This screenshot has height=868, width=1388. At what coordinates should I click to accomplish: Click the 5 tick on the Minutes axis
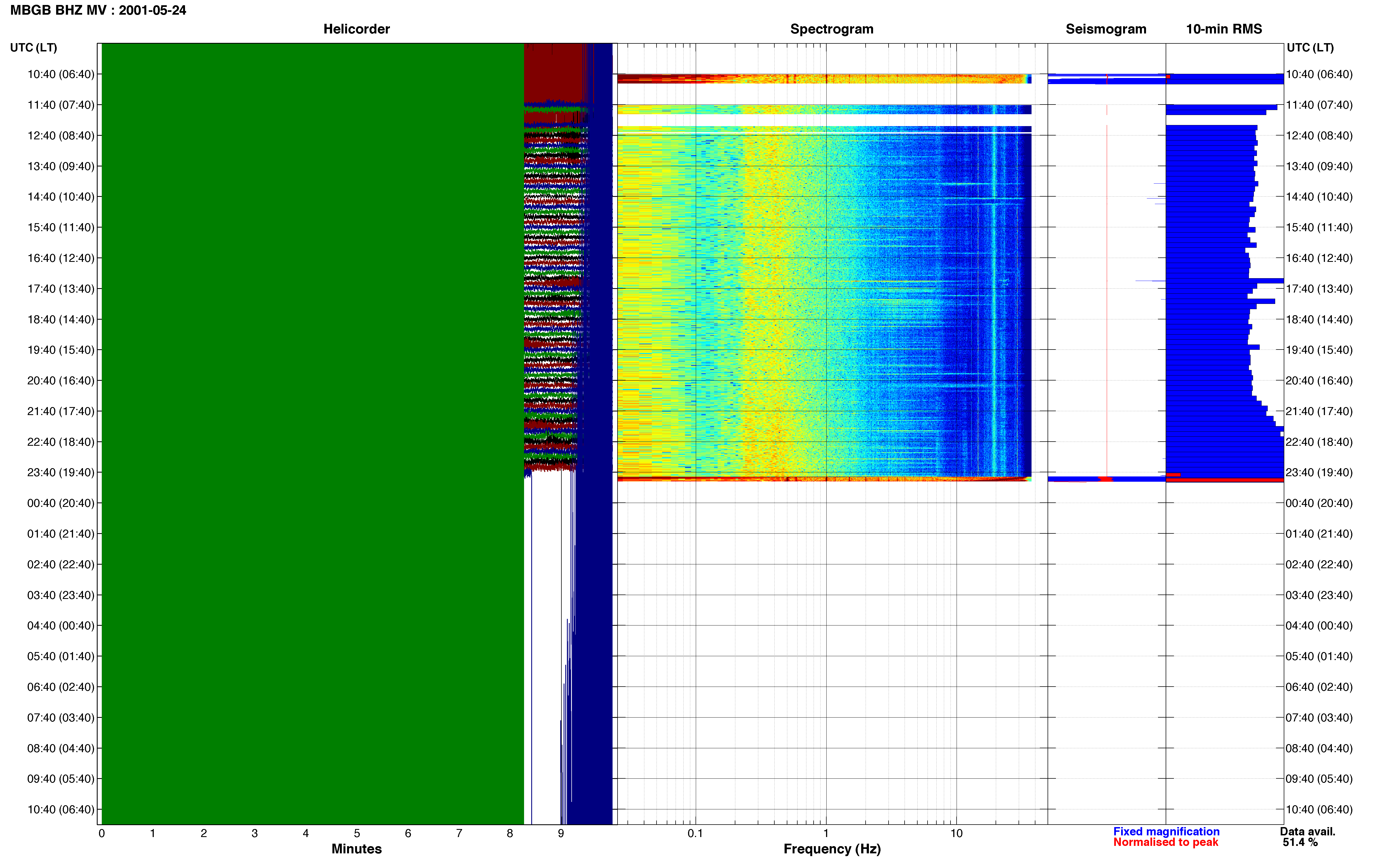[x=357, y=833]
